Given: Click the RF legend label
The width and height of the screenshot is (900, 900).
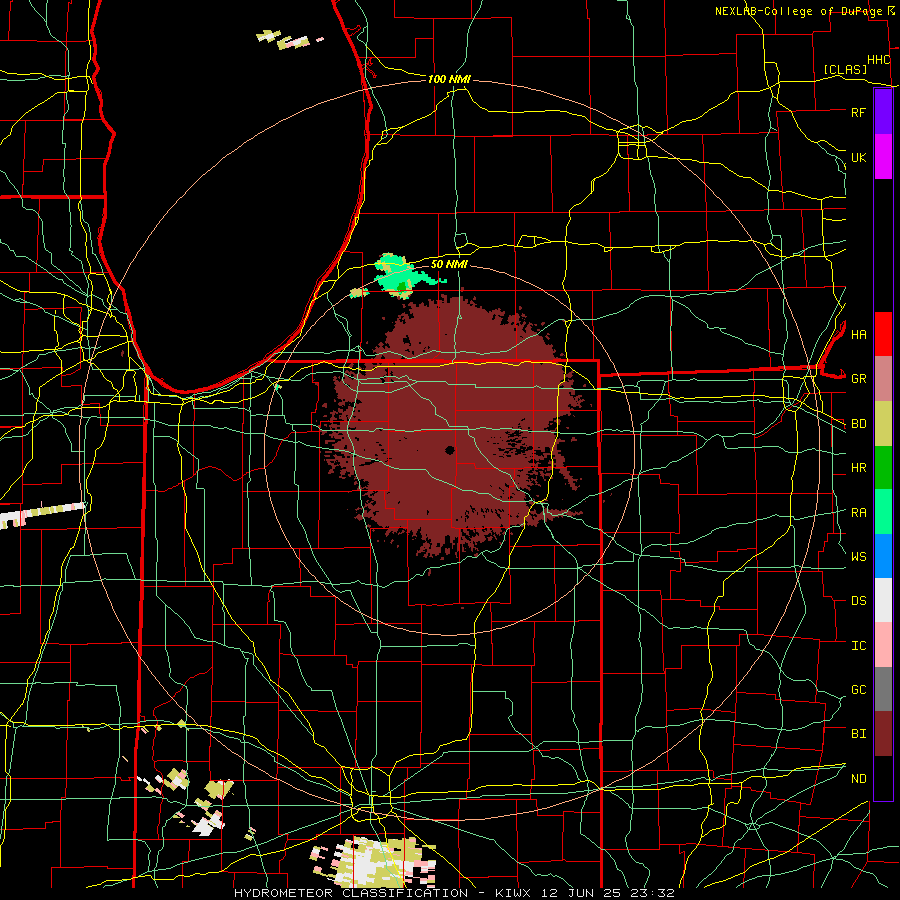Looking at the screenshot, I should pos(858,112).
